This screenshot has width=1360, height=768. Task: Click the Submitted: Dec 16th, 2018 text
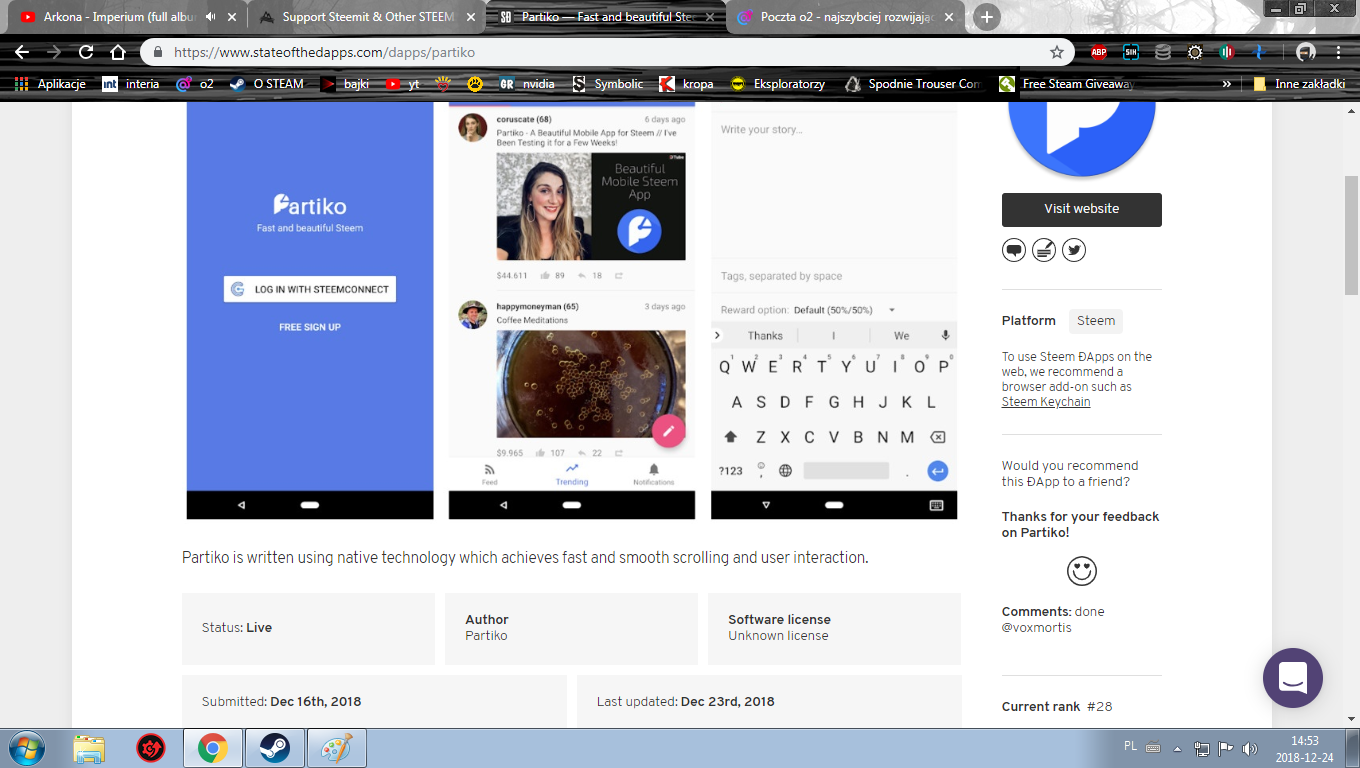pos(281,702)
